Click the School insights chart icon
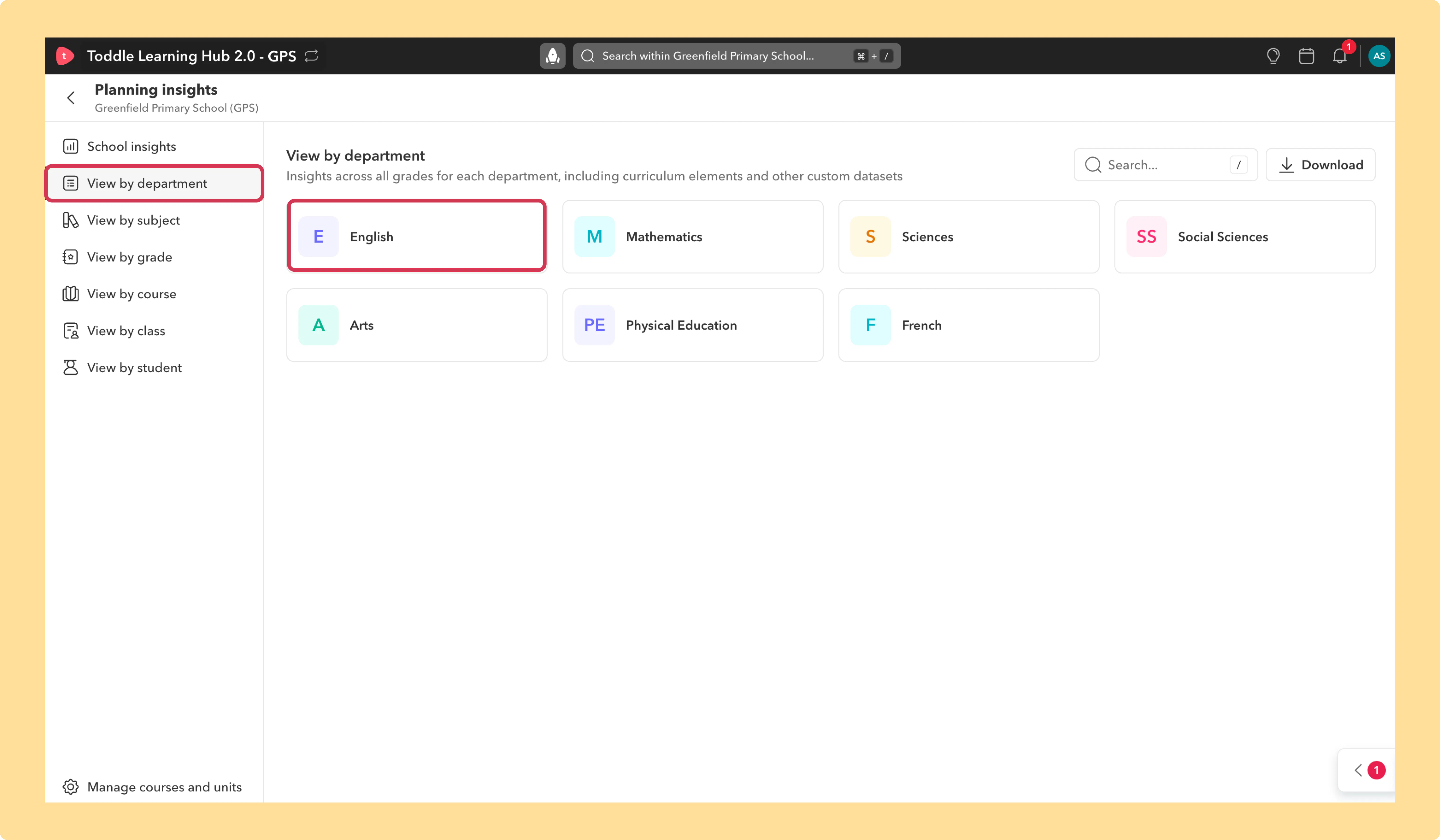Screen dimensions: 1440x840 tap(70, 146)
